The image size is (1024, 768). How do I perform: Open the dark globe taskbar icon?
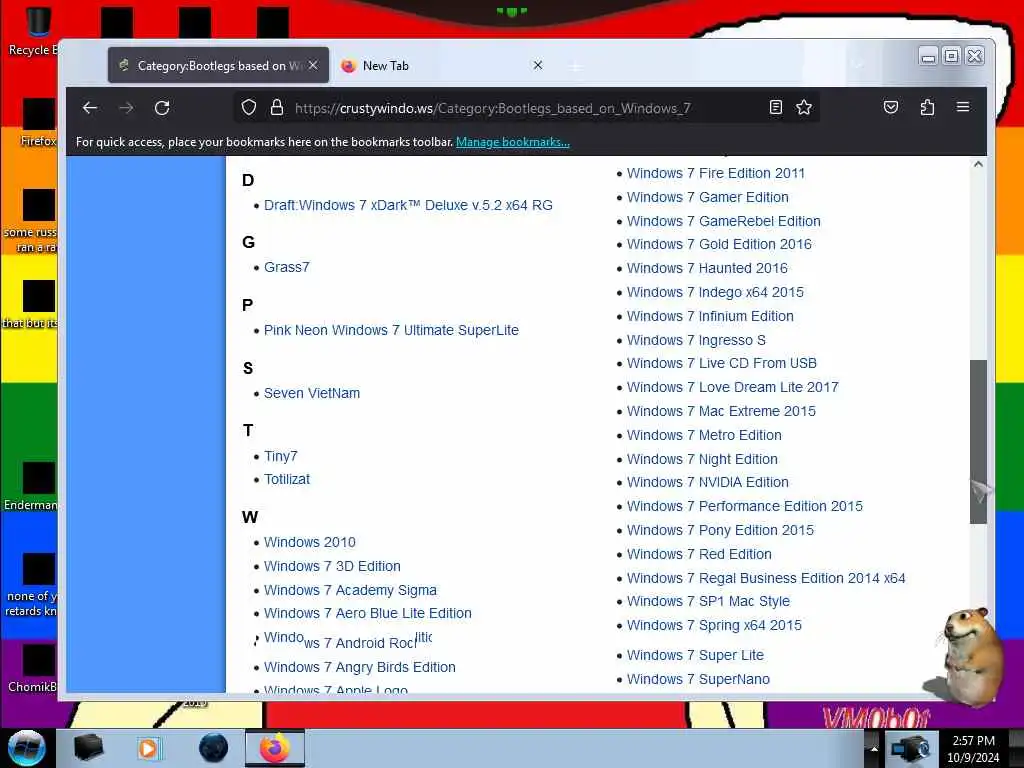tap(214, 748)
